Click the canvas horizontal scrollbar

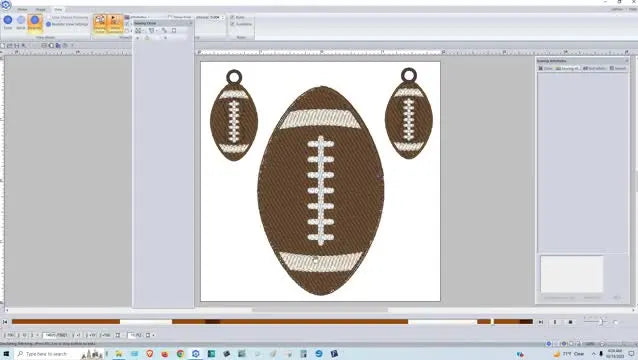coord(320,310)
